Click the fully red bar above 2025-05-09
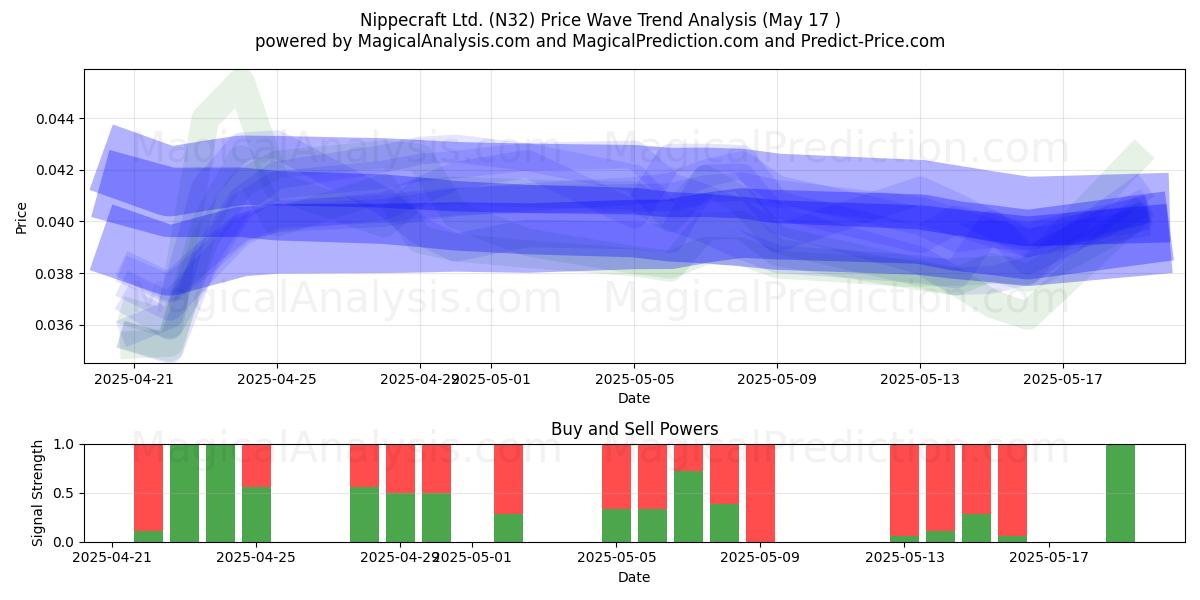 click(x=760, y=493)
